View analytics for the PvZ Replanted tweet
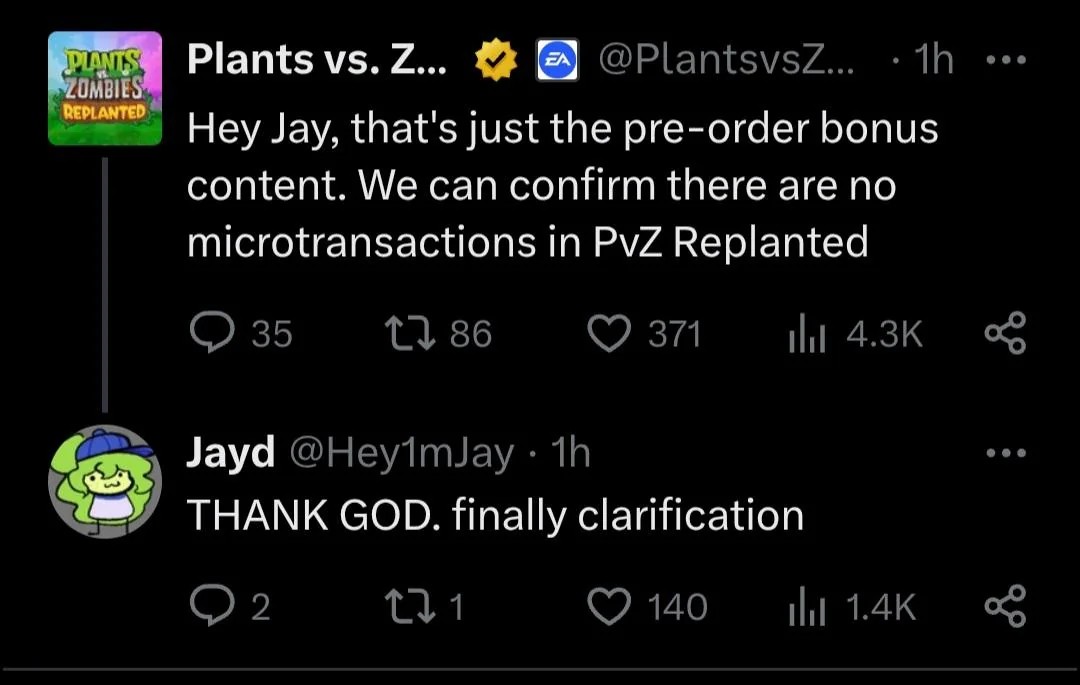 tap(805, 334)
